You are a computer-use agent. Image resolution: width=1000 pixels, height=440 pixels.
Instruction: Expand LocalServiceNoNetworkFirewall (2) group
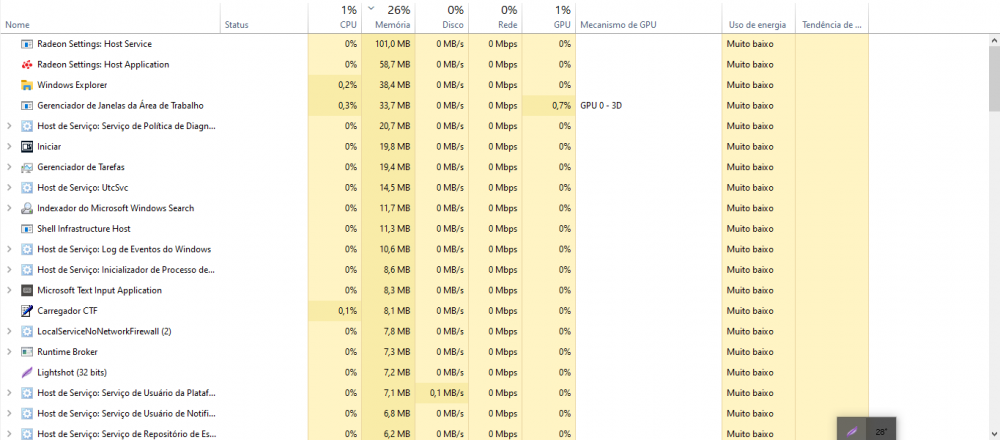pos(9,331)
